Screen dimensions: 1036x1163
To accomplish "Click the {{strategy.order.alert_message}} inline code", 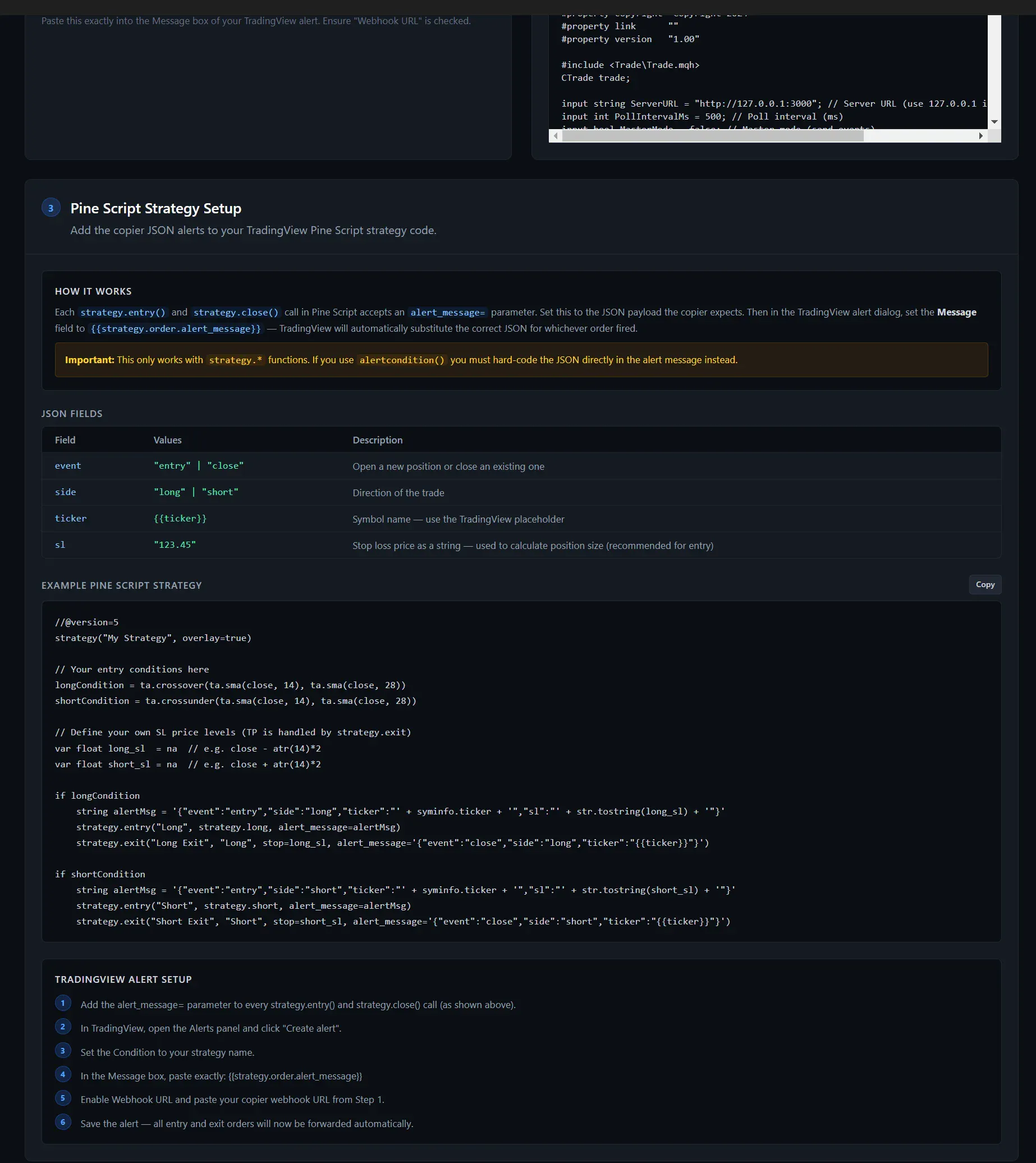I will click(176, 328).
